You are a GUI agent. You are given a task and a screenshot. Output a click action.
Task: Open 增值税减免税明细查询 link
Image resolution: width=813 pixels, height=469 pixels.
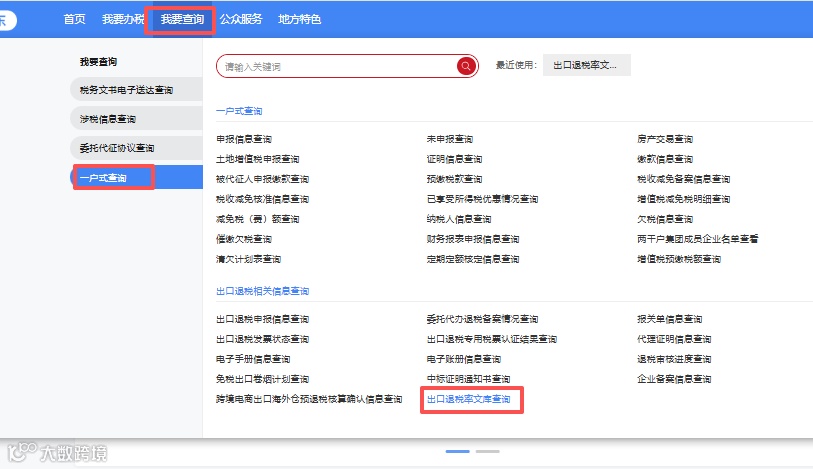683,199
